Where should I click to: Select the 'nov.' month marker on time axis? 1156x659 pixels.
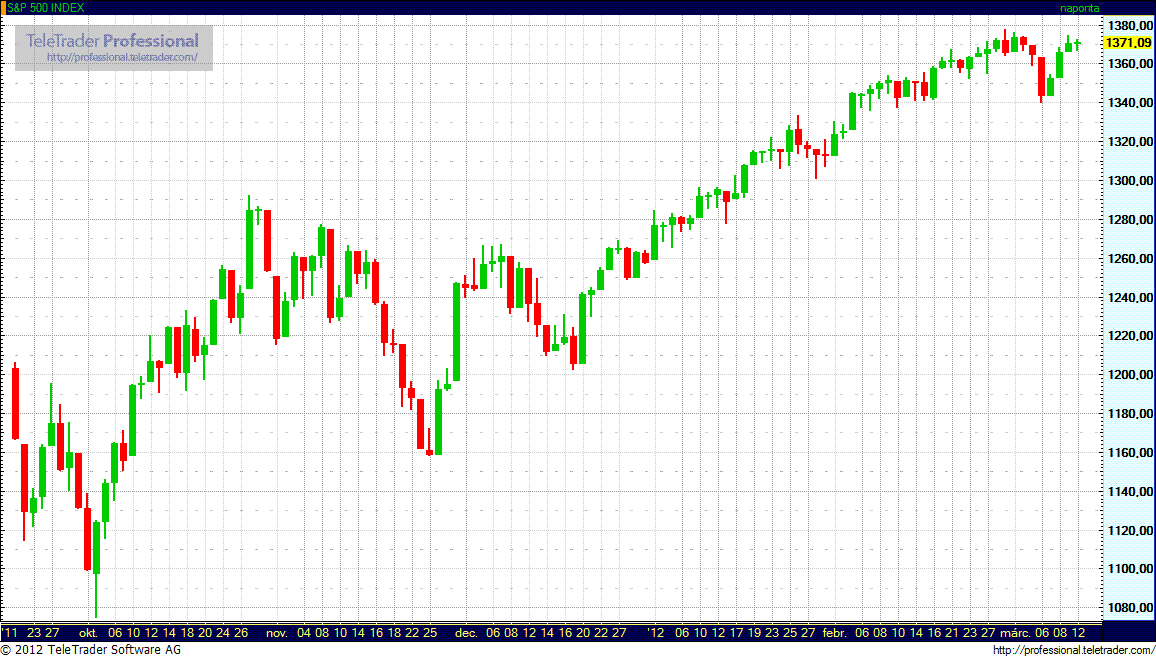[x=277, y=633]
